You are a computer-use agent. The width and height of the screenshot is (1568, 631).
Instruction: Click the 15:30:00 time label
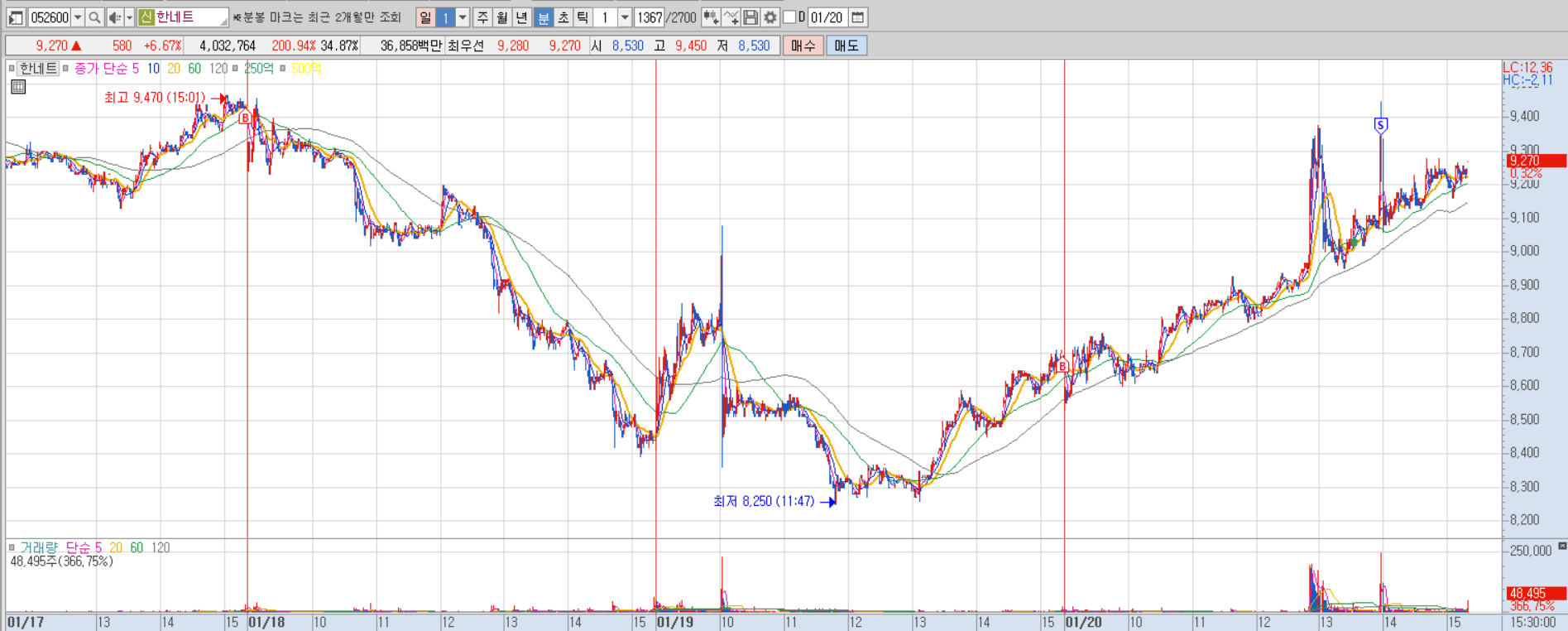coord(1532,622)
